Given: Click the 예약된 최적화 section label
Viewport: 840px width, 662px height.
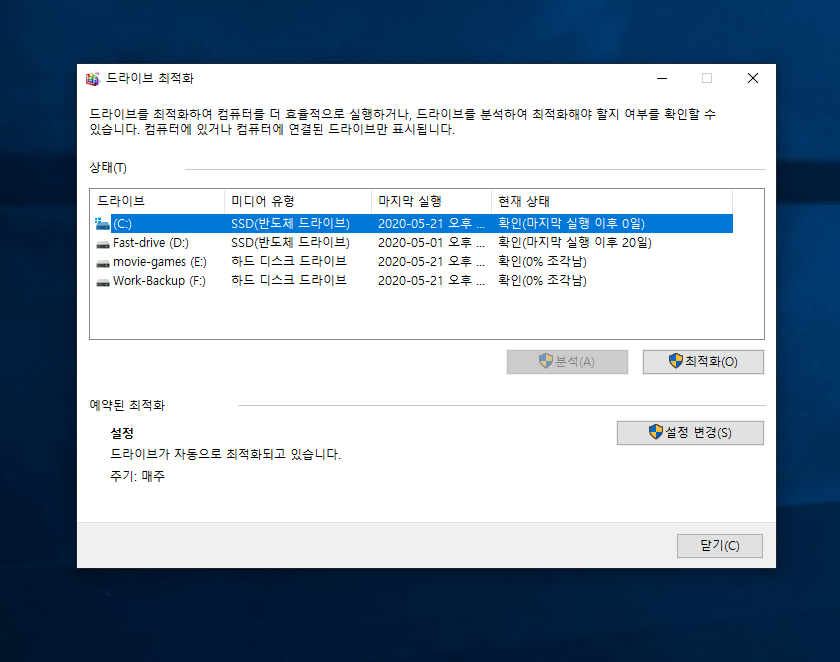Looking at the screenshot, I should (x=127, y=405).
